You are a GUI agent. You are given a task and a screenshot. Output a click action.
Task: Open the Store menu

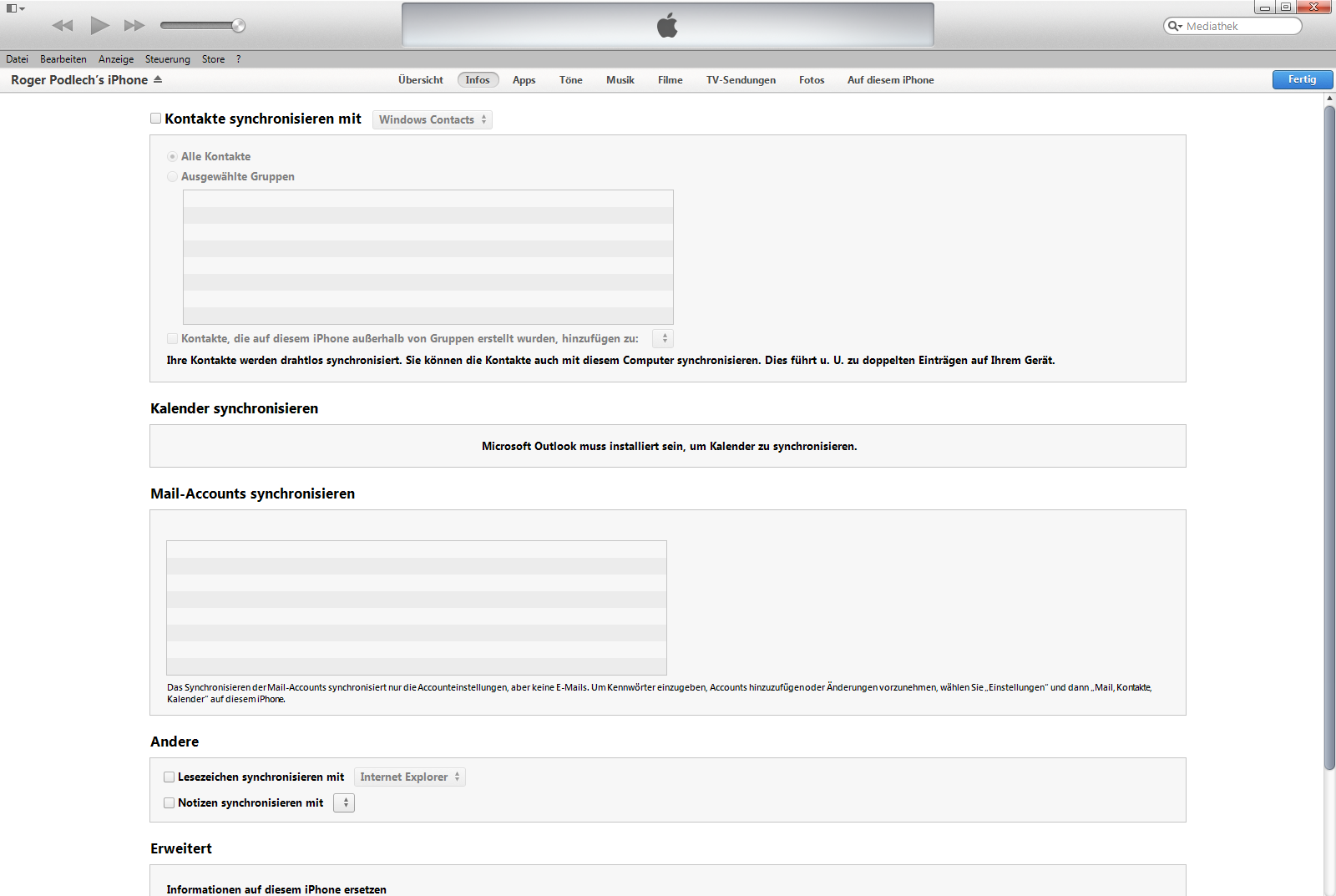tap(213, 59)
